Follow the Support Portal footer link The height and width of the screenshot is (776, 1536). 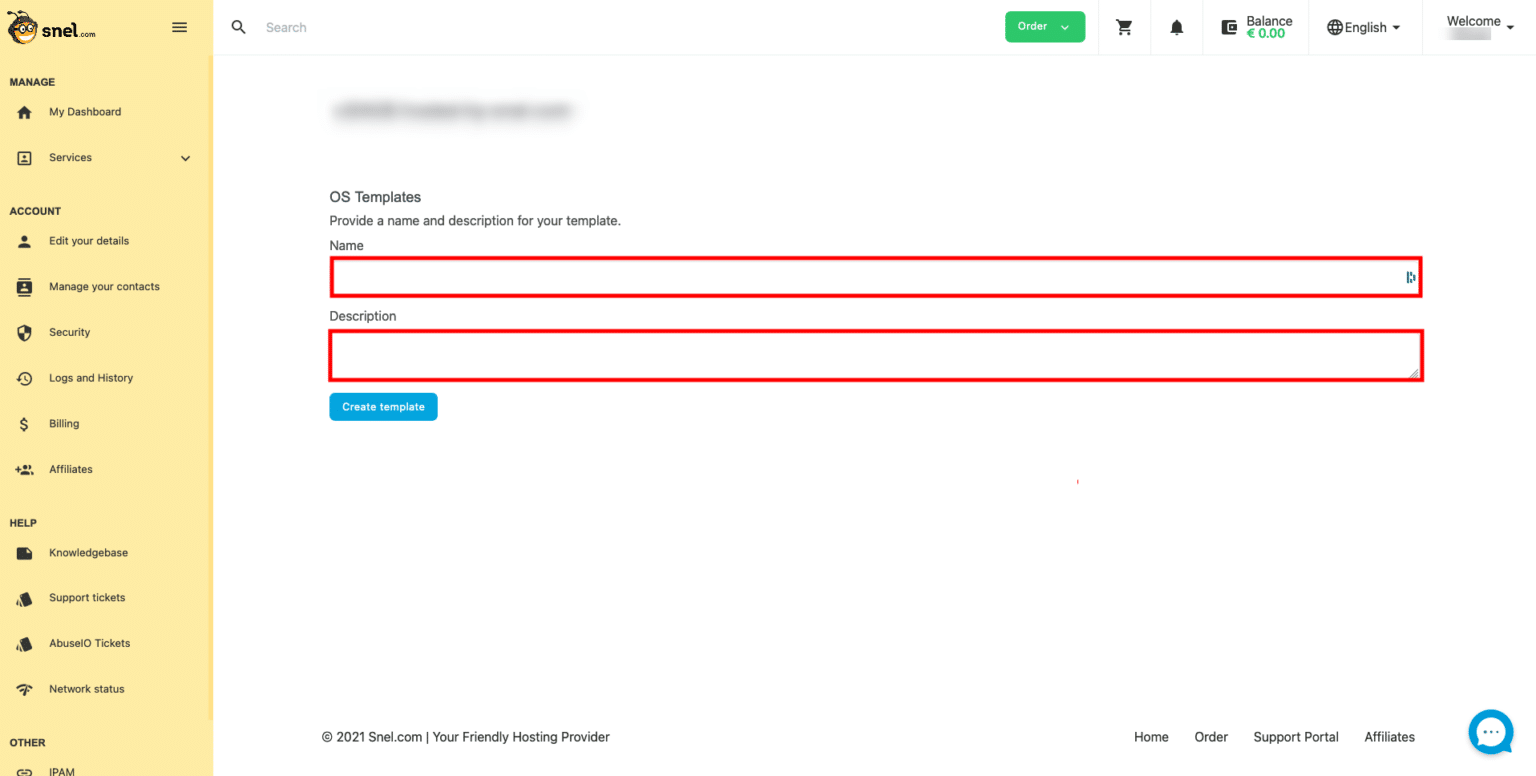point(1295,737)
